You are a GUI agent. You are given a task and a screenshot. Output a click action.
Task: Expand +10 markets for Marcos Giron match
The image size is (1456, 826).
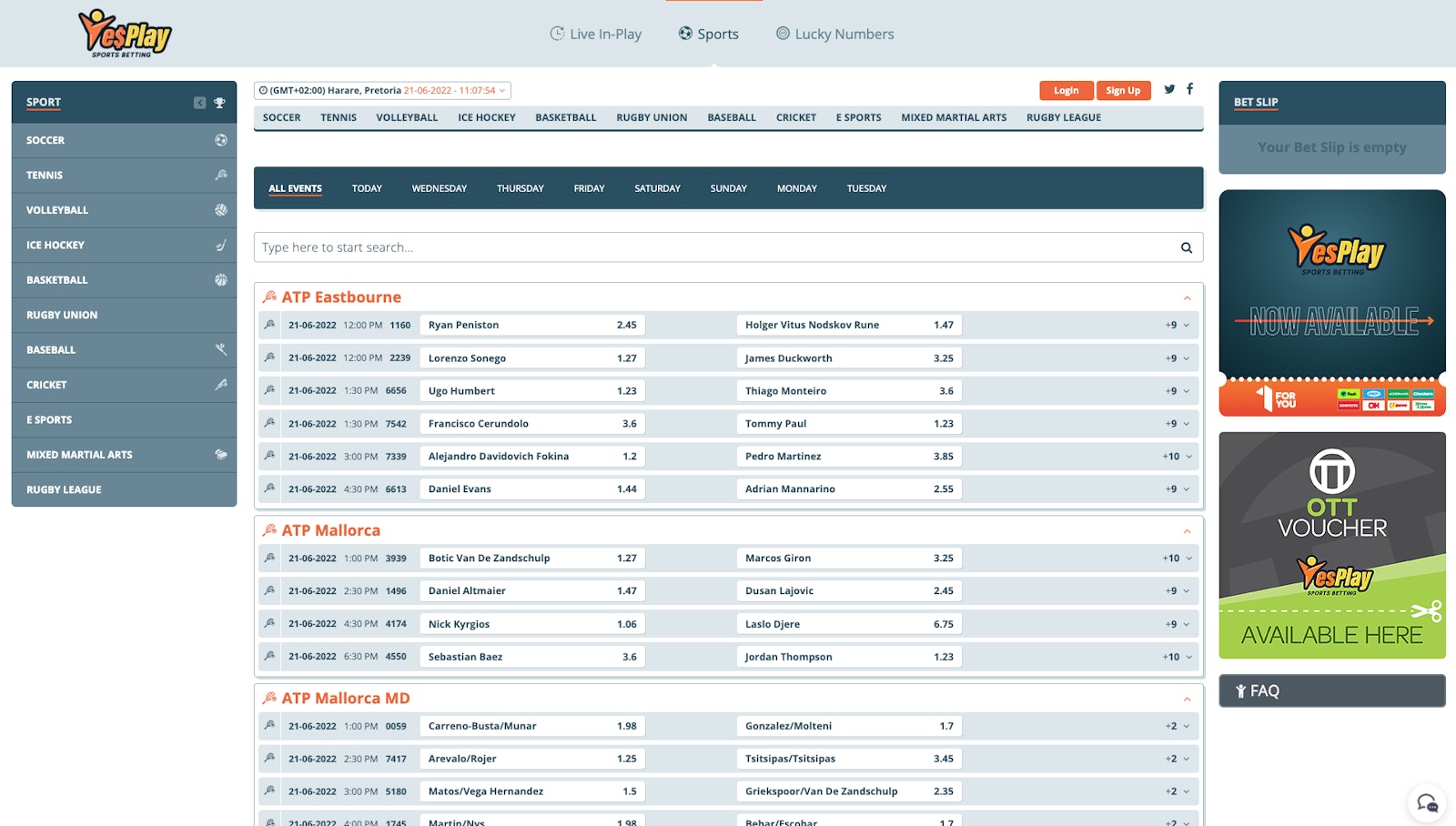tap(1176, 559)
